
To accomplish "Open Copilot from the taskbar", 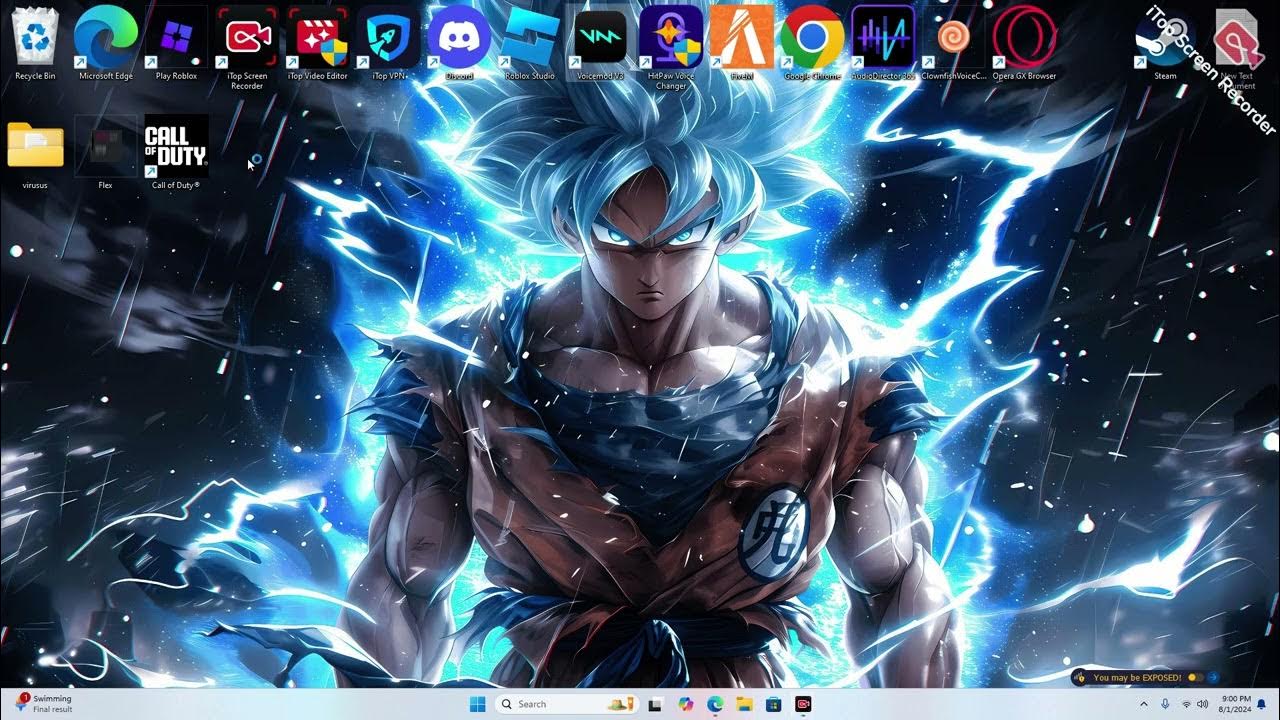I will [x=685, y=704].
